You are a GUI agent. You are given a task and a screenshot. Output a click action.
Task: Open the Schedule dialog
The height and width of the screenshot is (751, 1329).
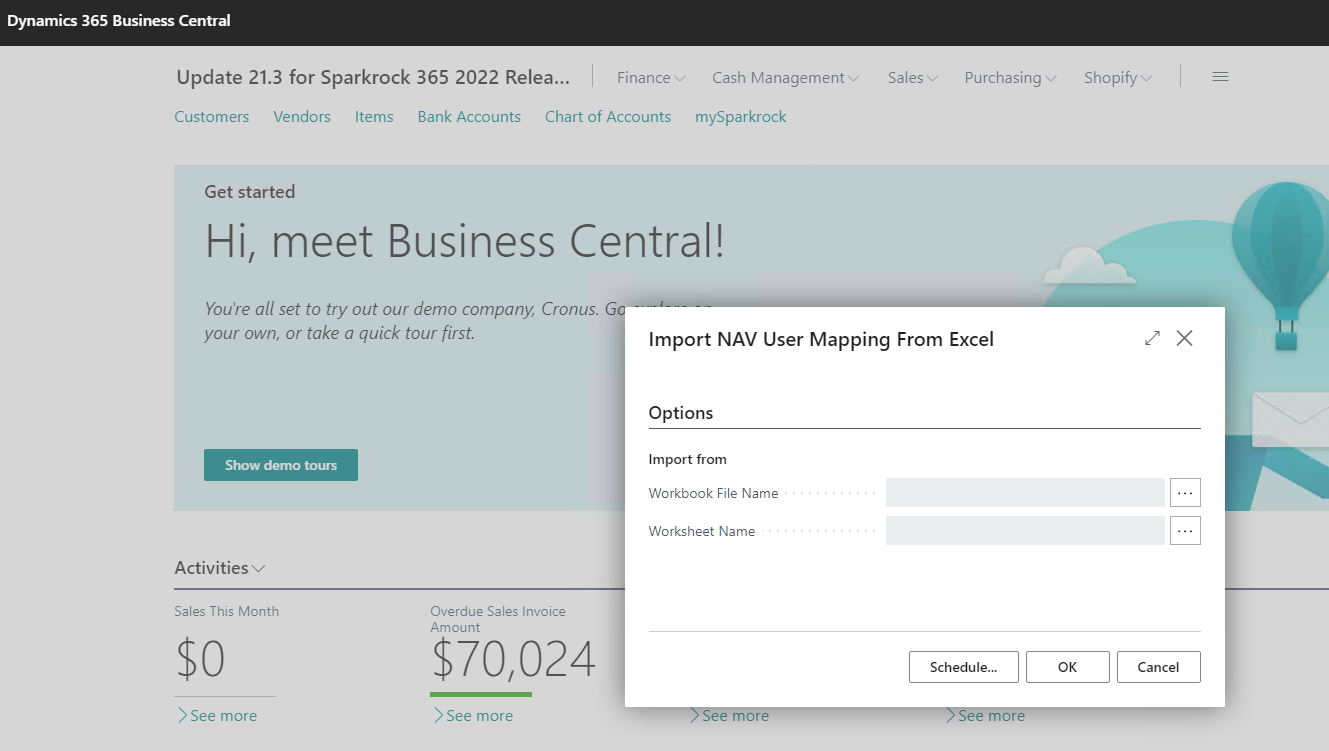point(963,667)
